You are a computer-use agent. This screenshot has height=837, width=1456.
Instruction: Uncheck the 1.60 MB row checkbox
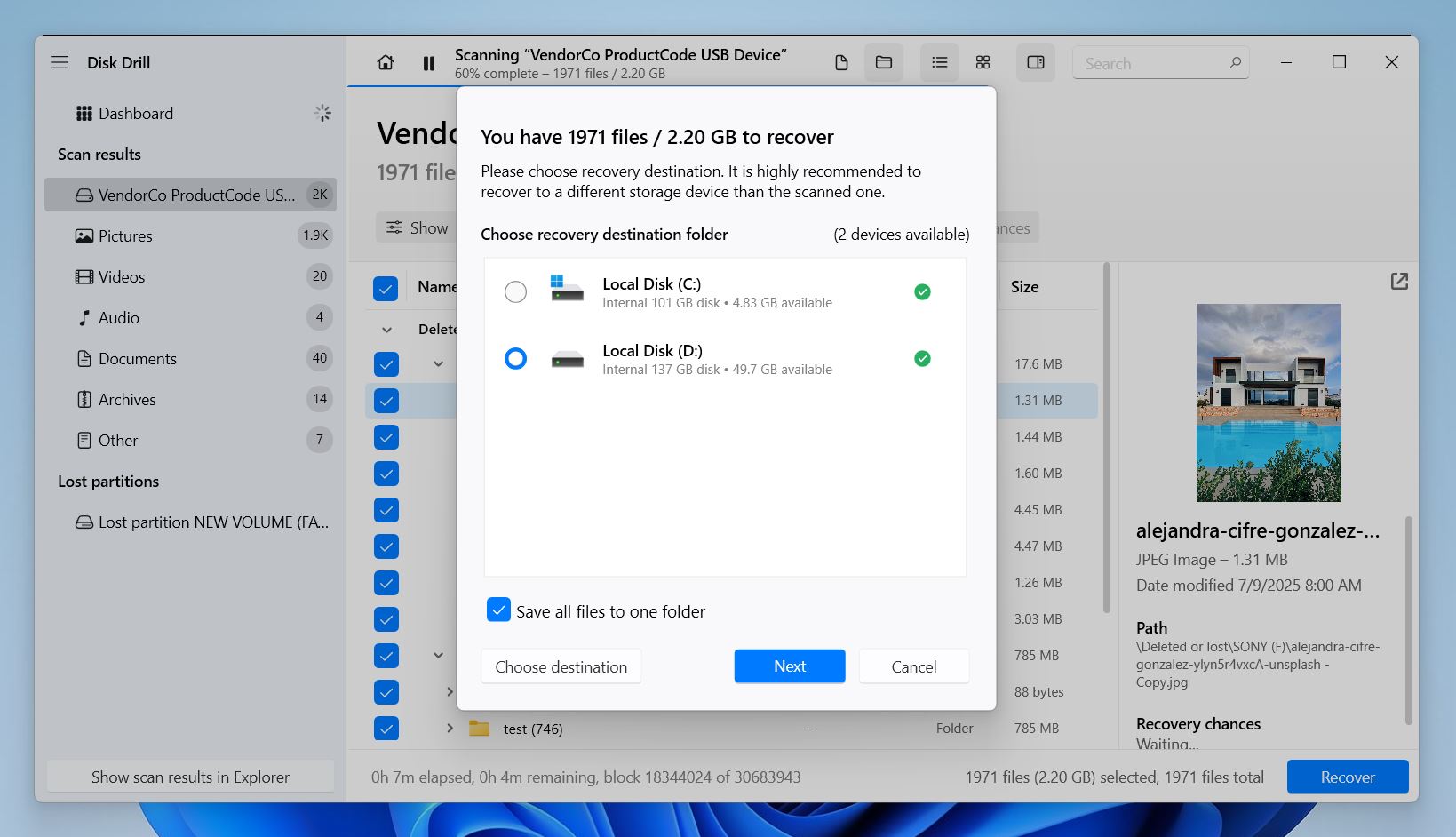386,474
